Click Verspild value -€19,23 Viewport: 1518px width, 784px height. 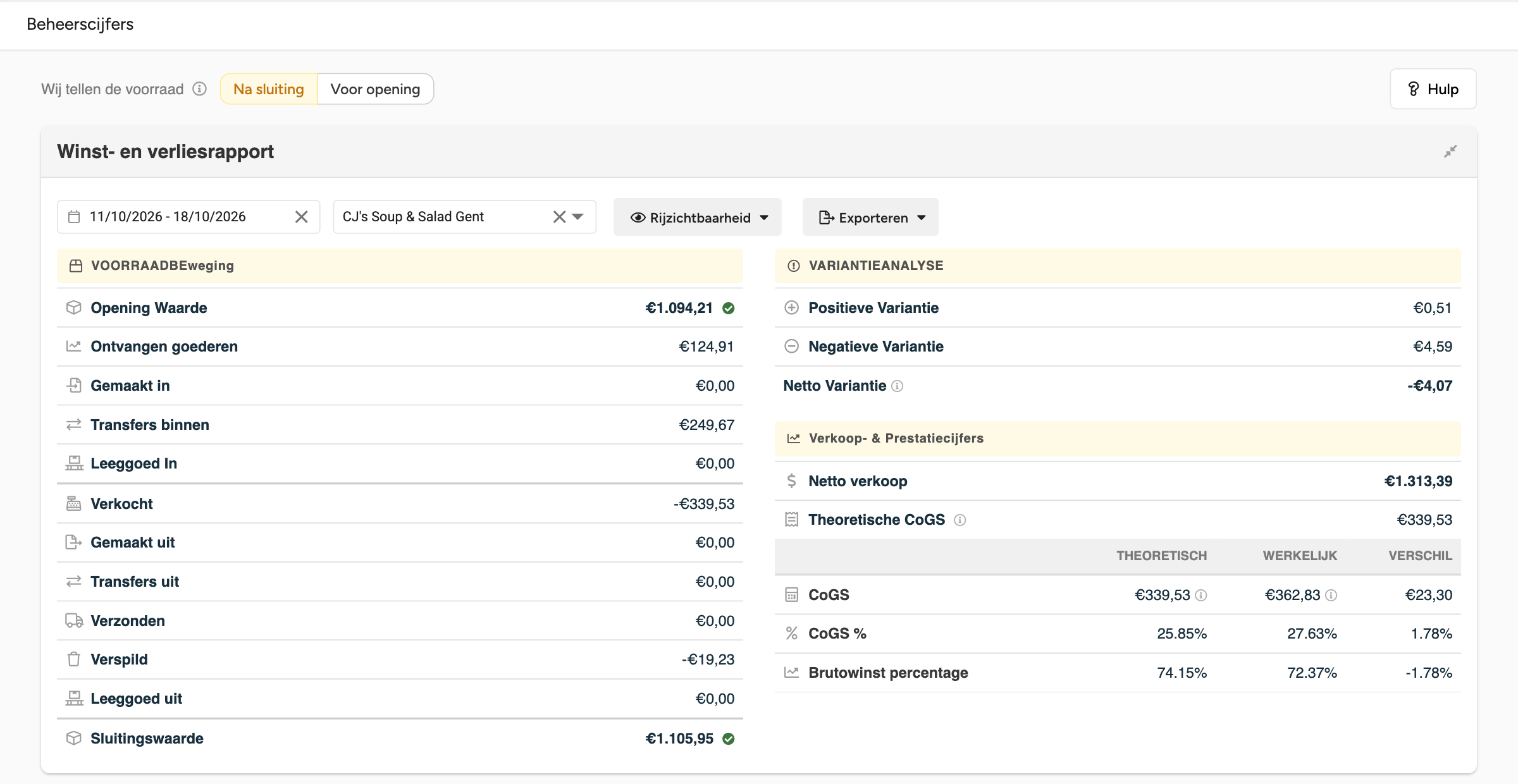(708, 660)
